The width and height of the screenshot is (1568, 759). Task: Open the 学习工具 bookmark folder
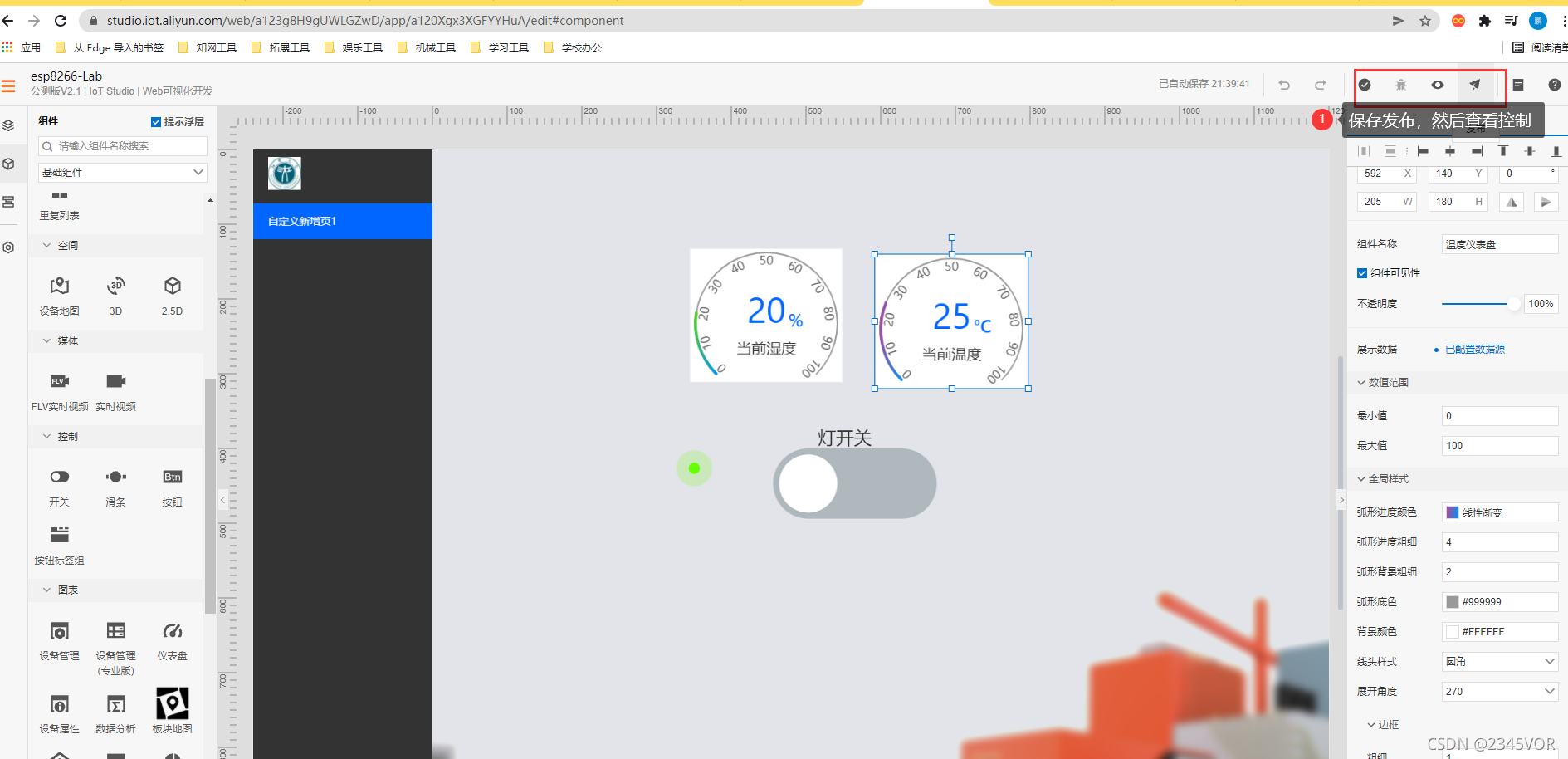pyautogui.click(x=501, y=47)
